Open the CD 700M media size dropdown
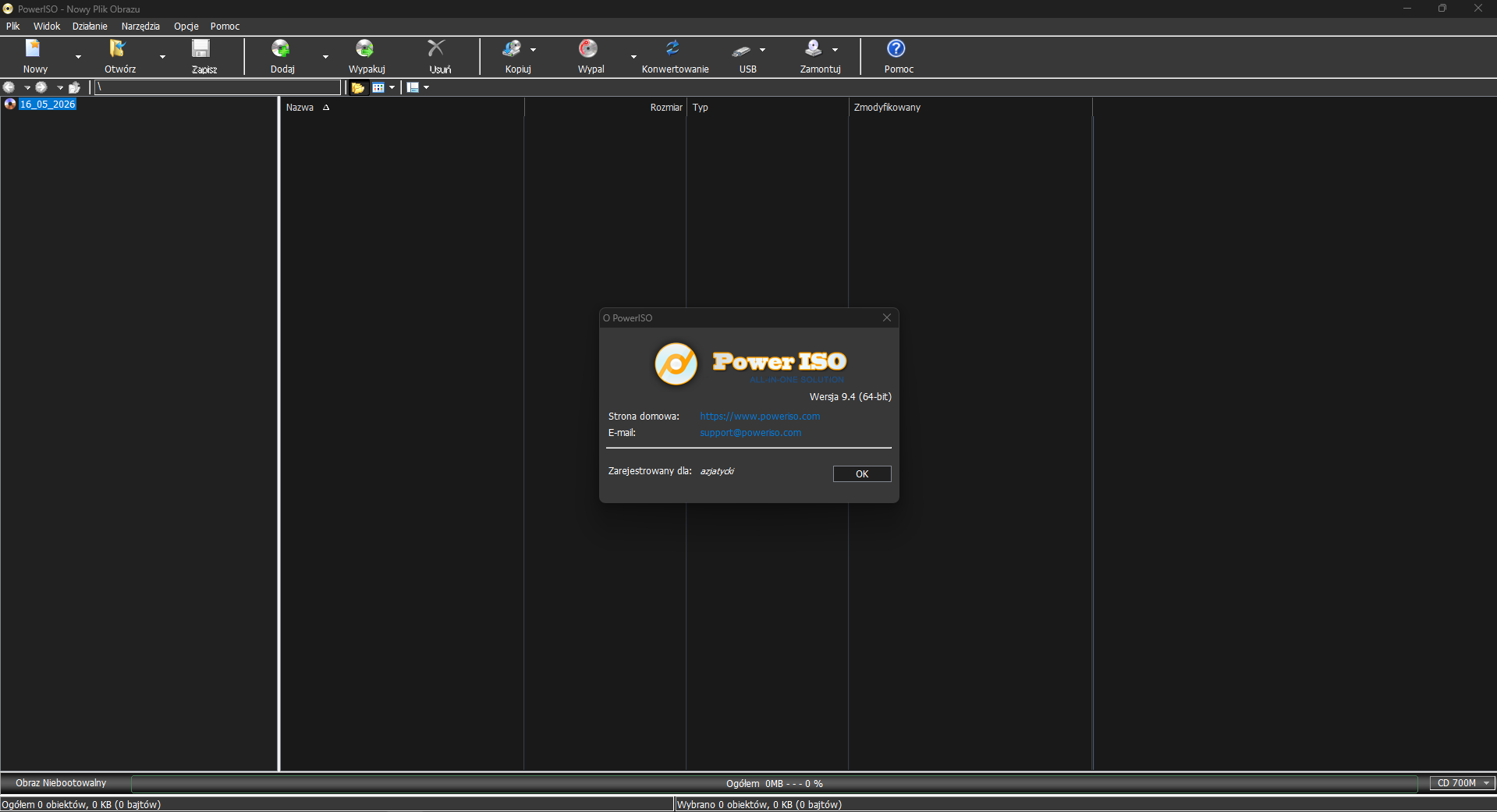This screenshot has width=1497, height=812. [1462, 783]
